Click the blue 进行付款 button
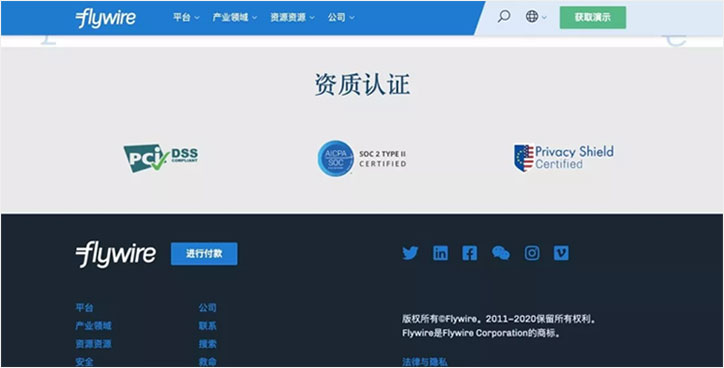This screenshot has height=368, width=724. [x=204, y=254]
